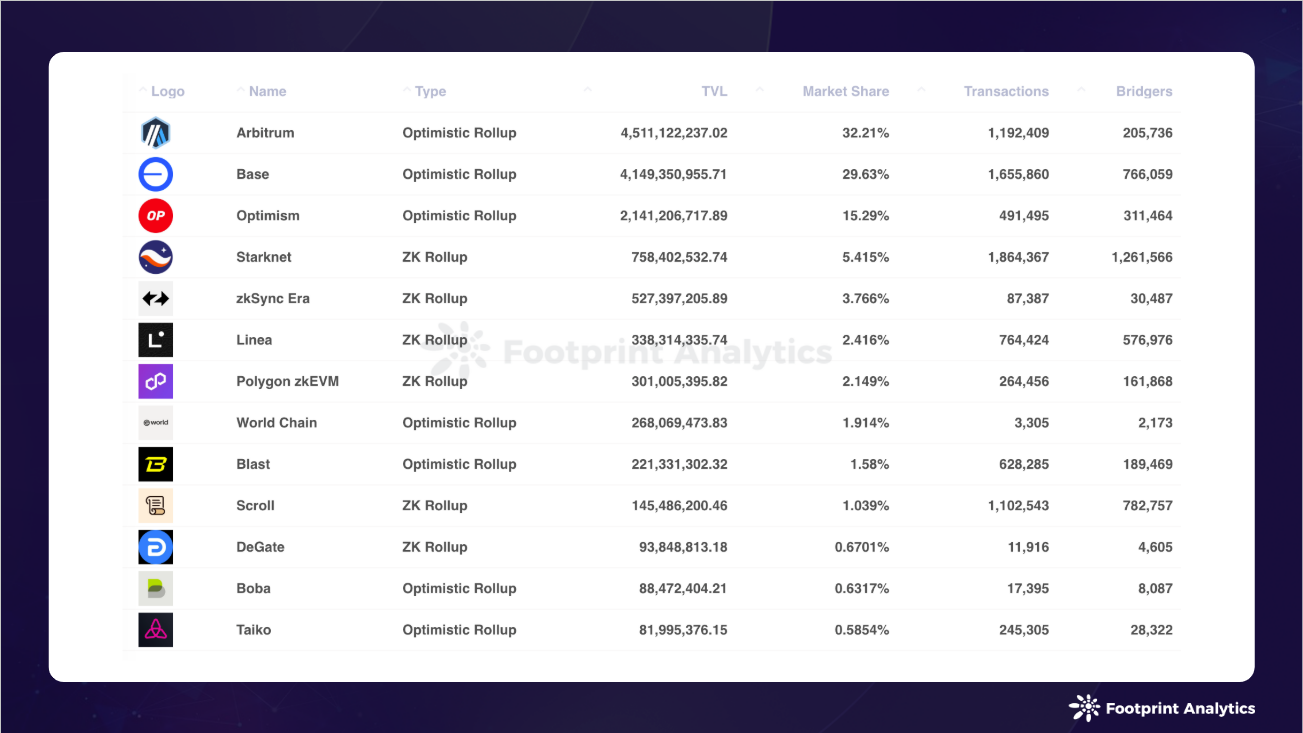Open the World Chain name link
The height and width of the screenshot is (733, 1303).
point(276,423)
